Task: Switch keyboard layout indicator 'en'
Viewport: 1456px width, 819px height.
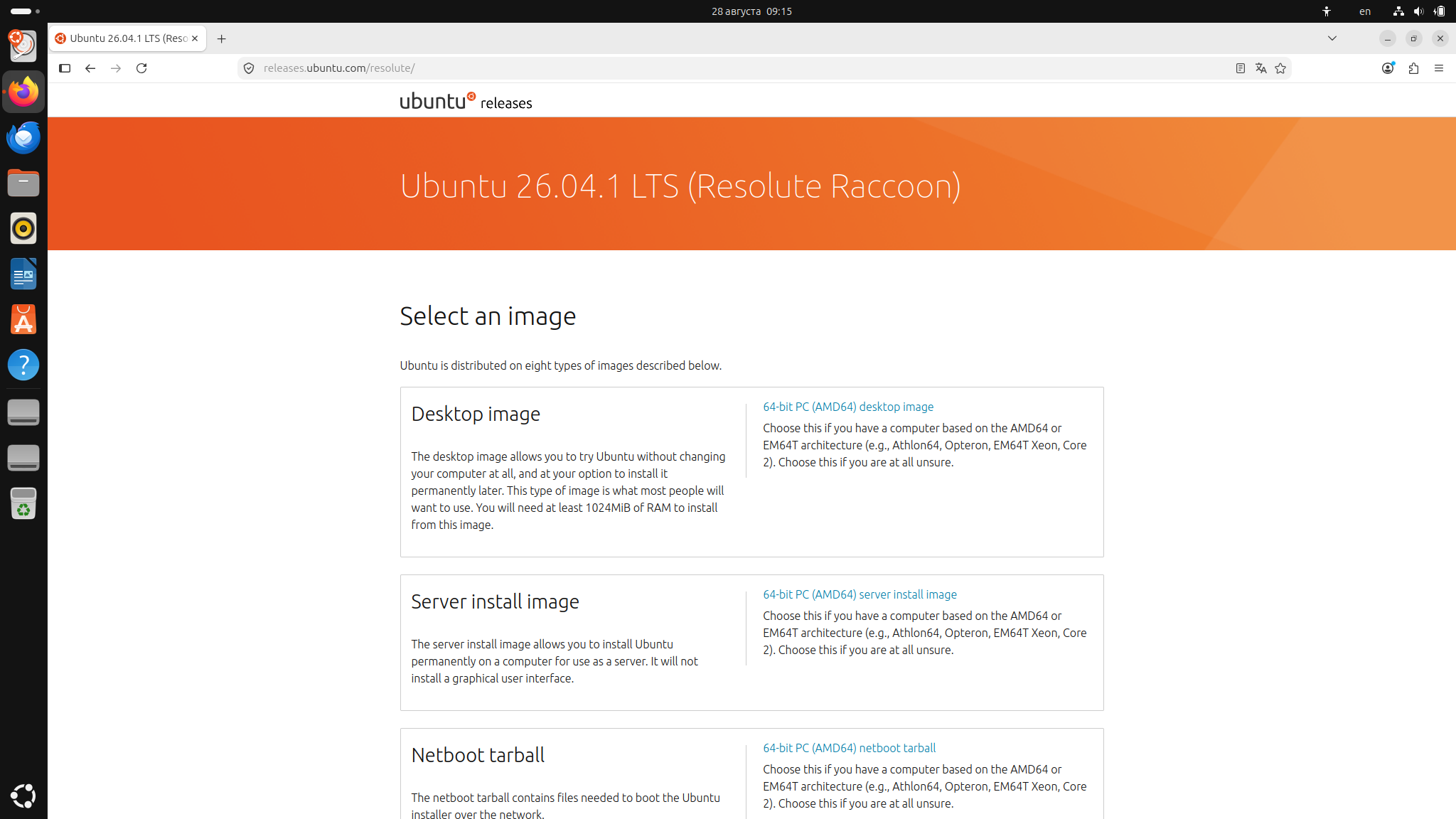Action: tap(1365, 11)
